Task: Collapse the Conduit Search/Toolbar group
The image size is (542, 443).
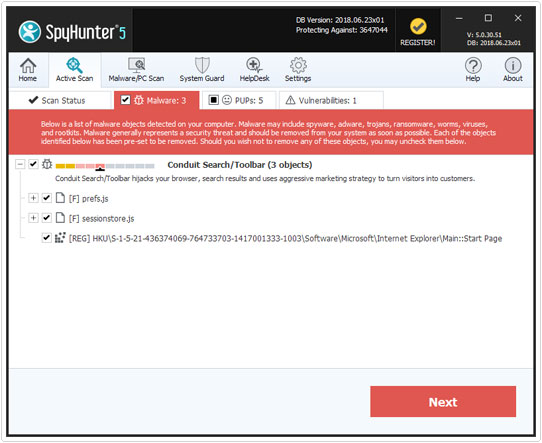Action: [20, 164]
